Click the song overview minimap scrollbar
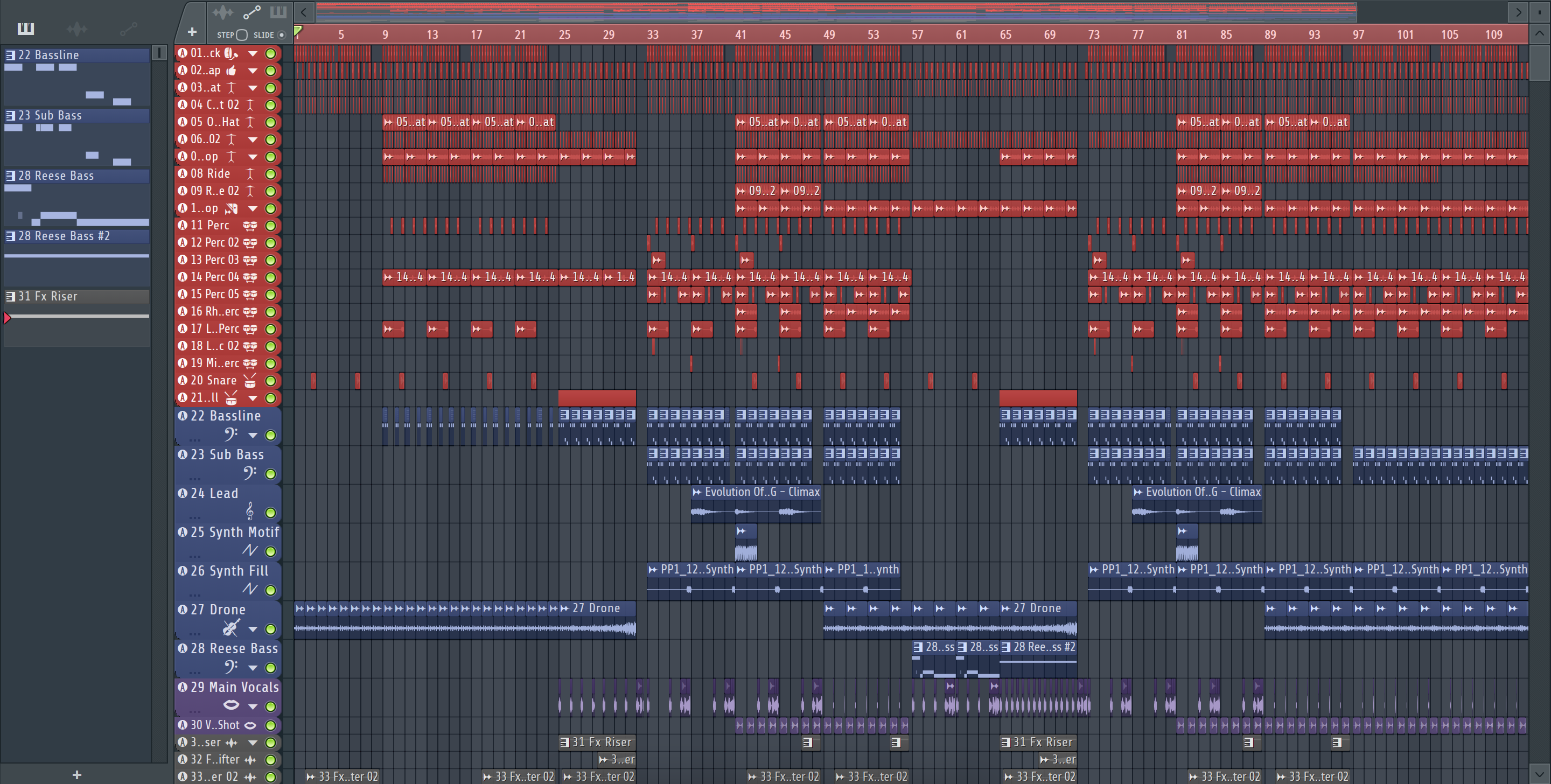 click(x=836, y=12)
